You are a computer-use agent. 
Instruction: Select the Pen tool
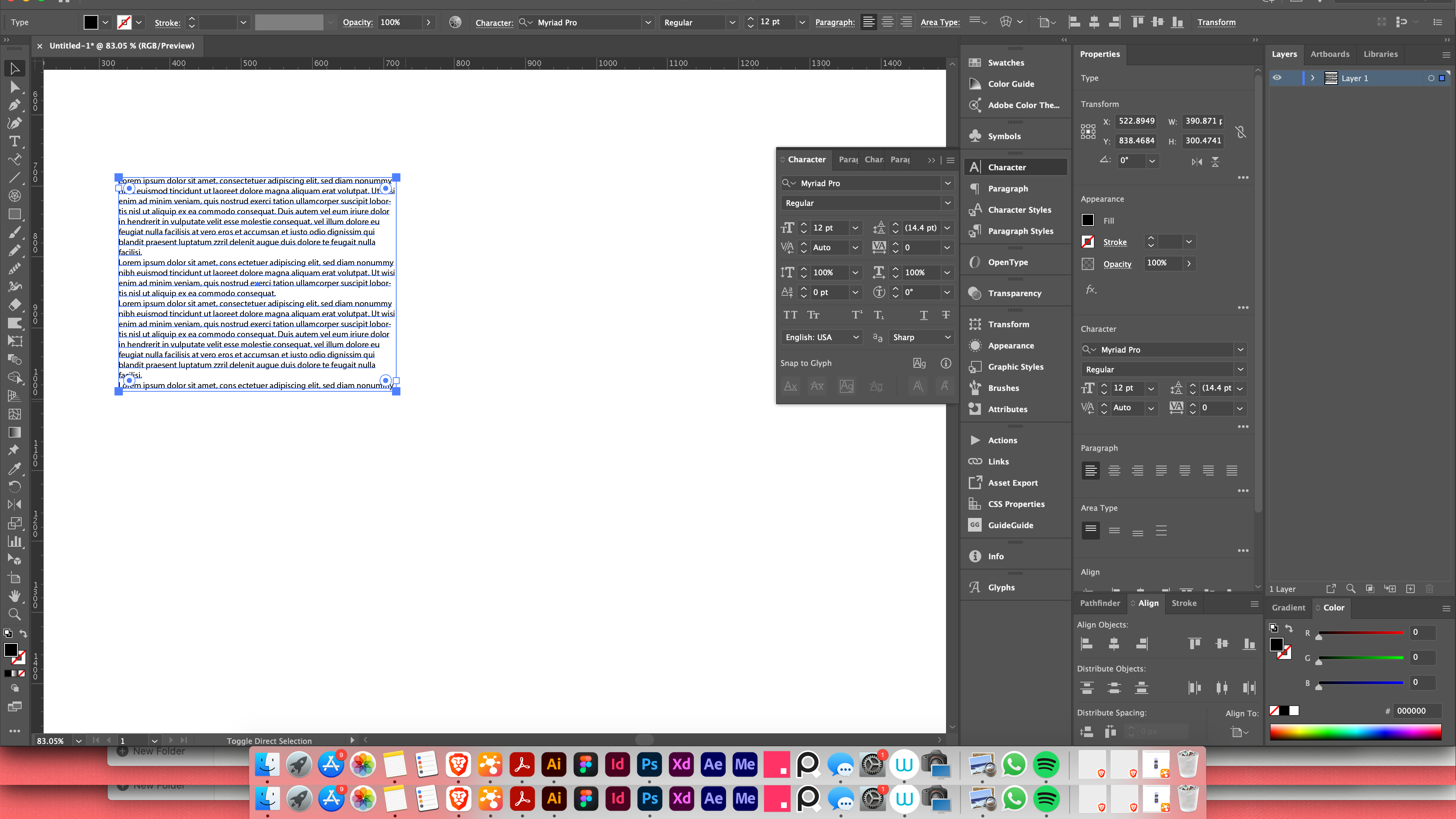(x=15, y=105)
